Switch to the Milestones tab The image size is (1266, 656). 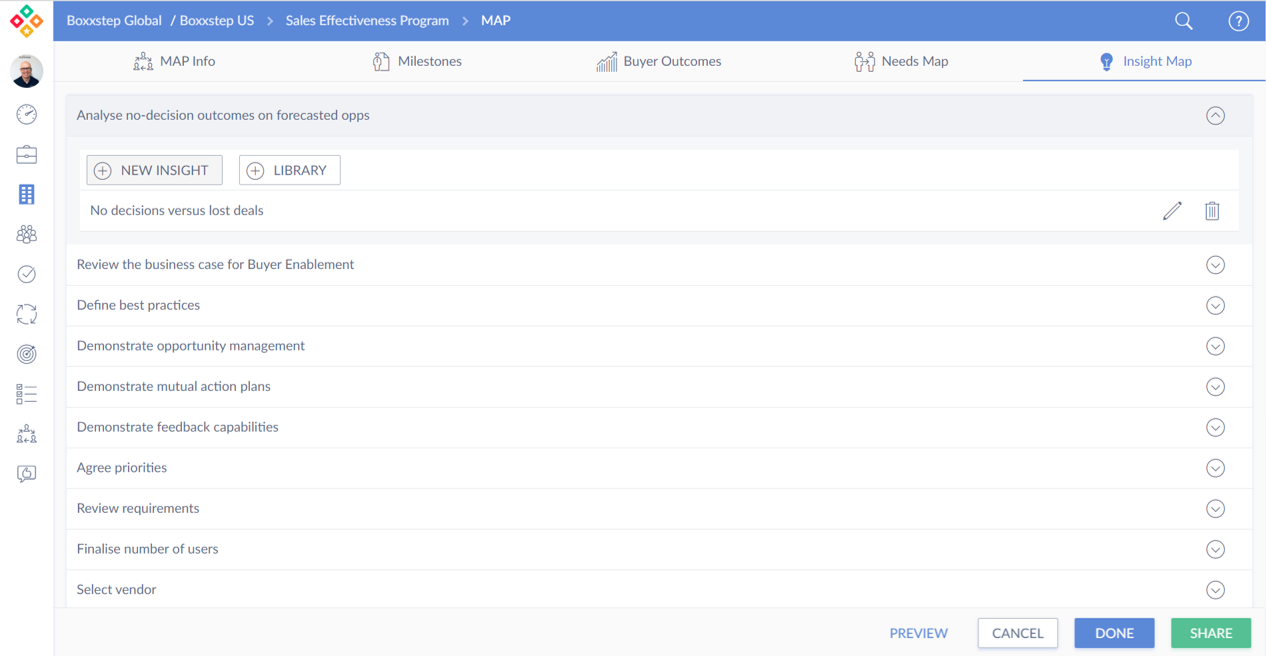click(x=417, y=61)
